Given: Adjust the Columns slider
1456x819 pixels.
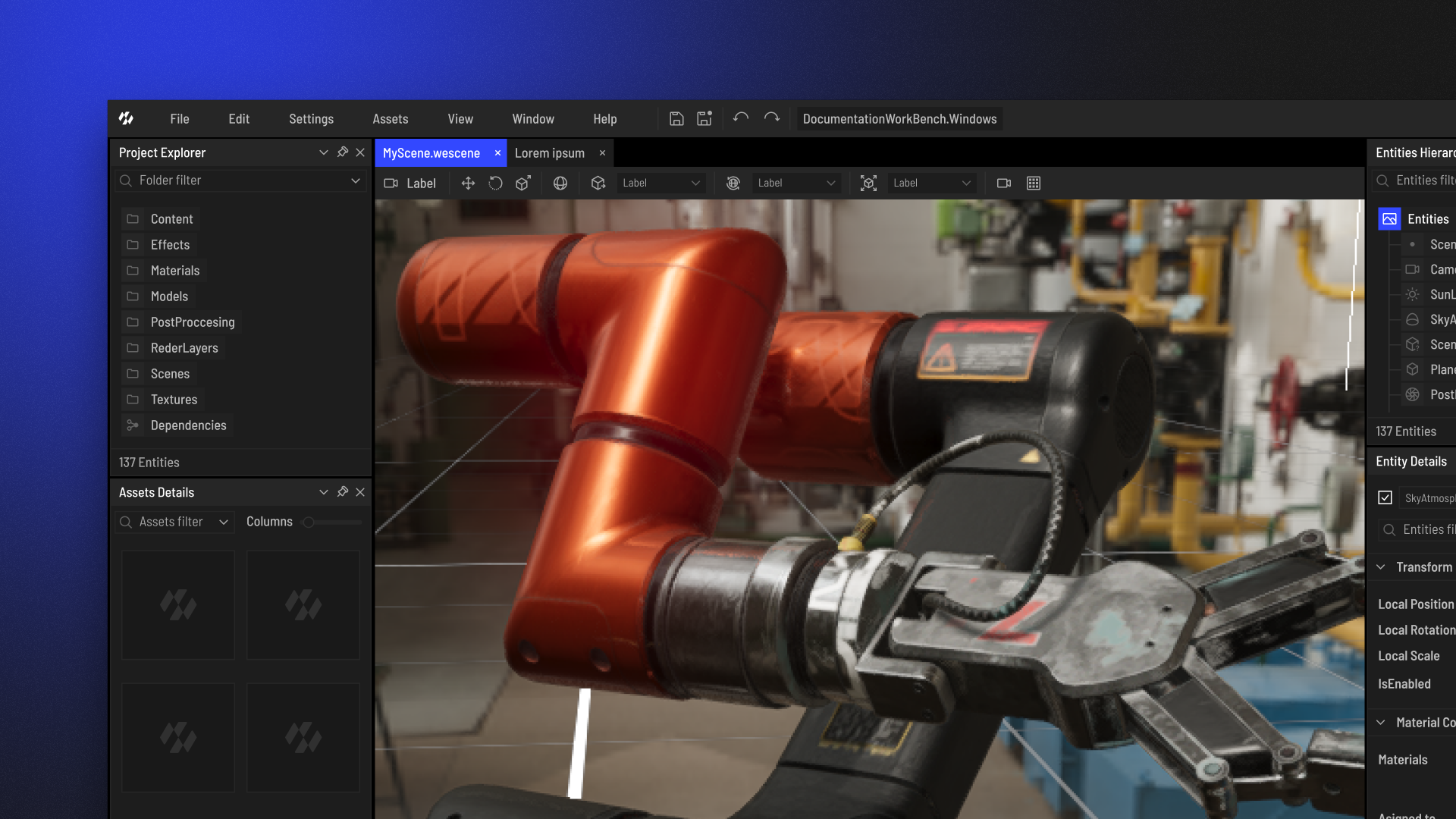Looking at the screenshot, I should pos(332,522).
